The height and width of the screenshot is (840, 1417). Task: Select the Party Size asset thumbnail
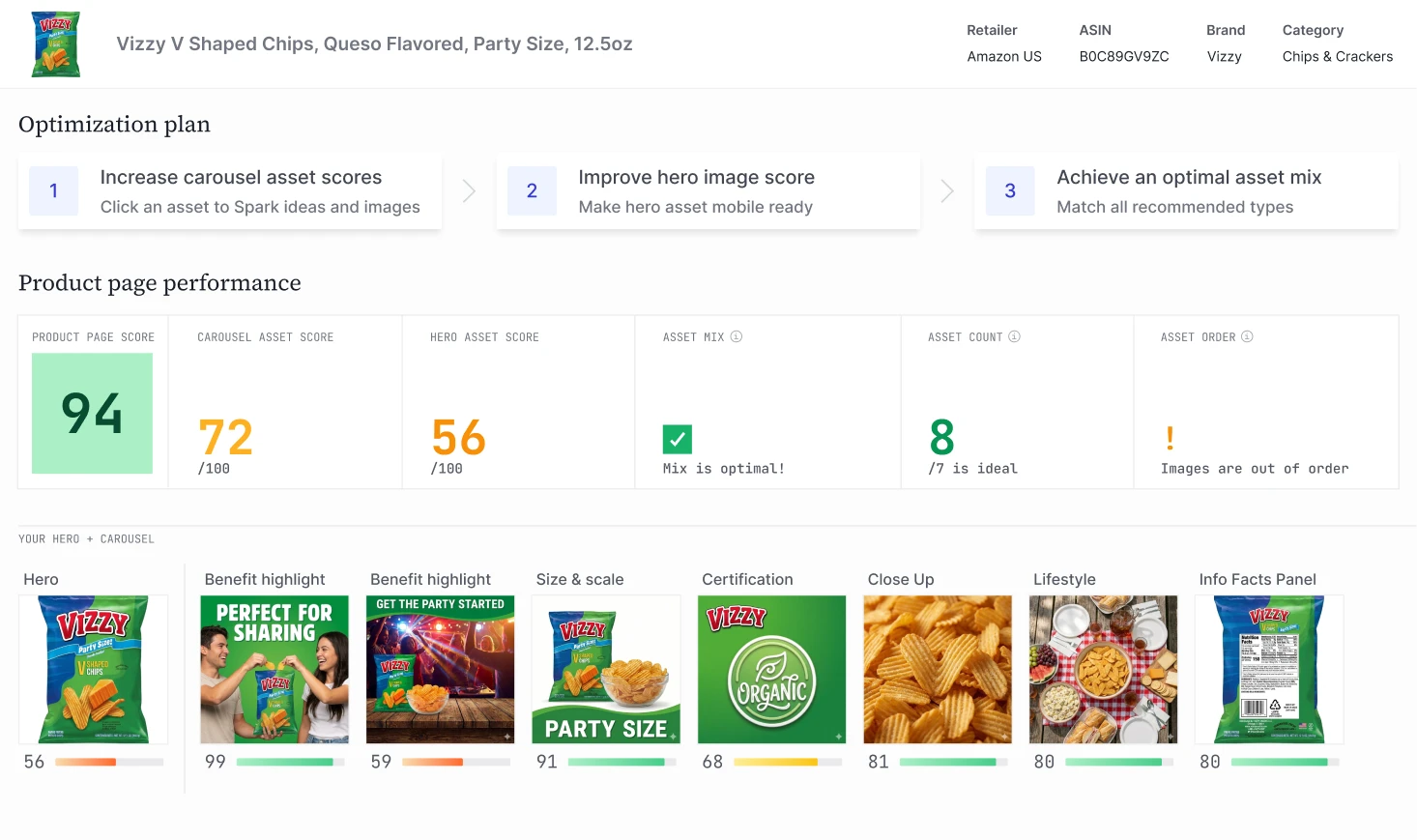pos(606,669)
